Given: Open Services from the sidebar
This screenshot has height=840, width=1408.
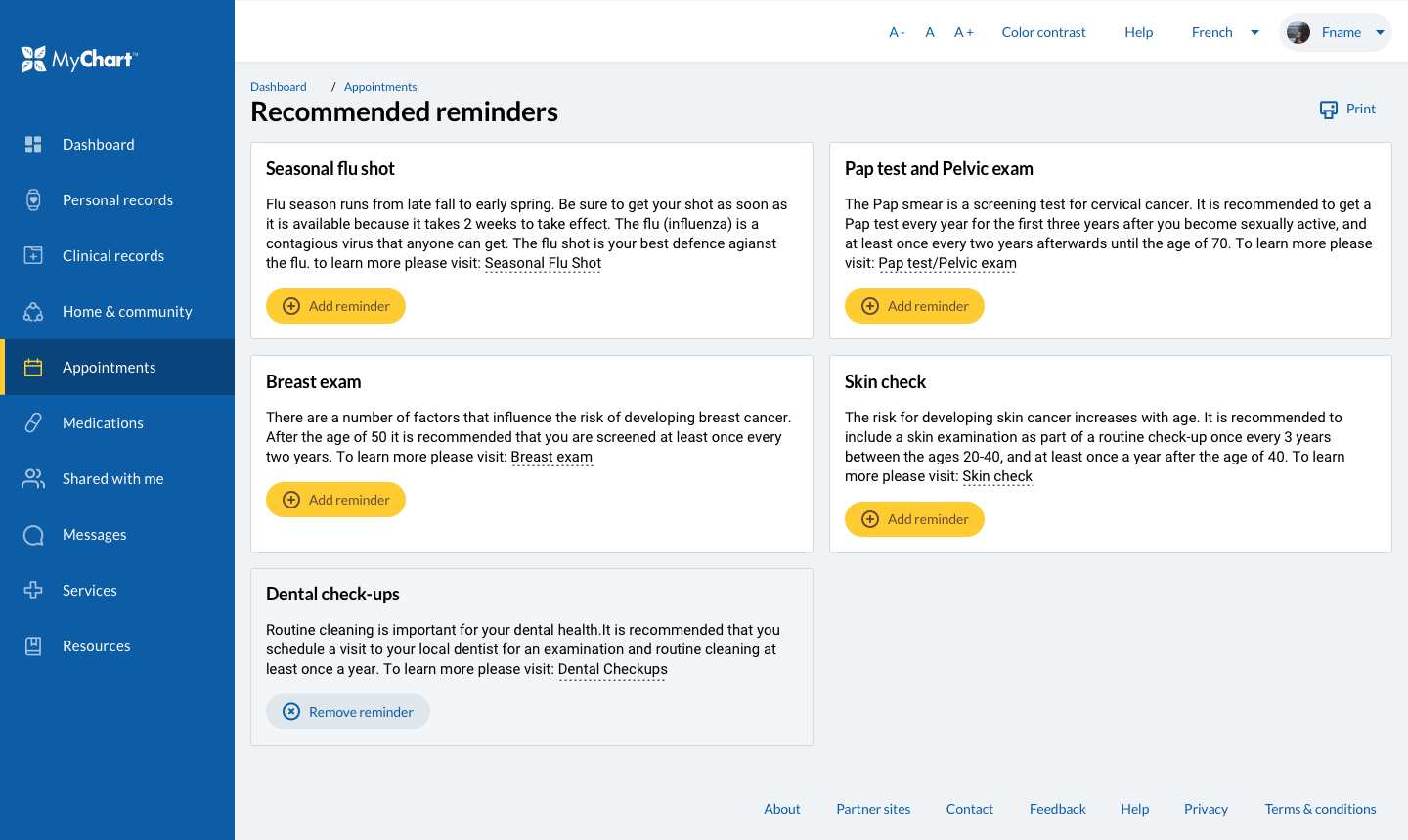Looking at the screenshot, I should point(90,591).
